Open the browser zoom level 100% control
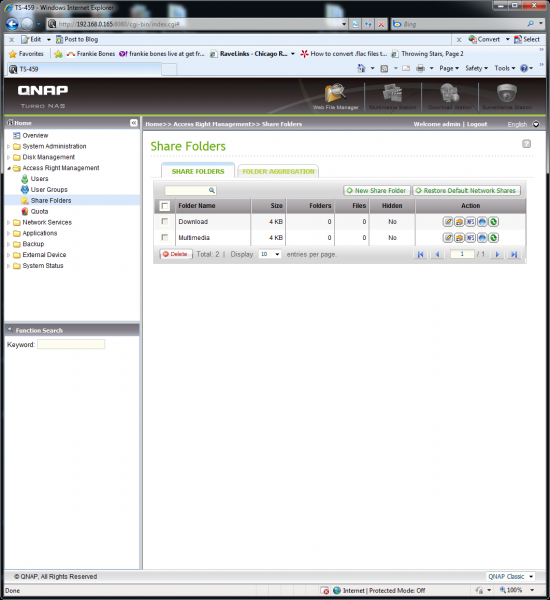Viewport: 550px width, 600px height. (516, 590)
